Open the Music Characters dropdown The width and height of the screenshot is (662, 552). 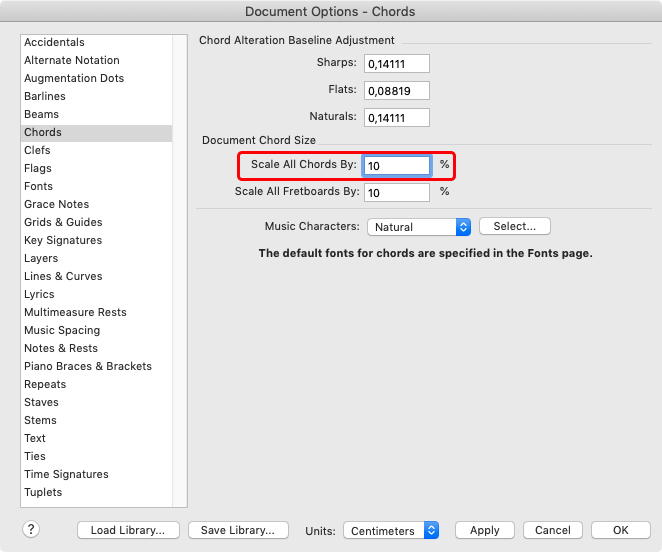(x=418, y=227)
